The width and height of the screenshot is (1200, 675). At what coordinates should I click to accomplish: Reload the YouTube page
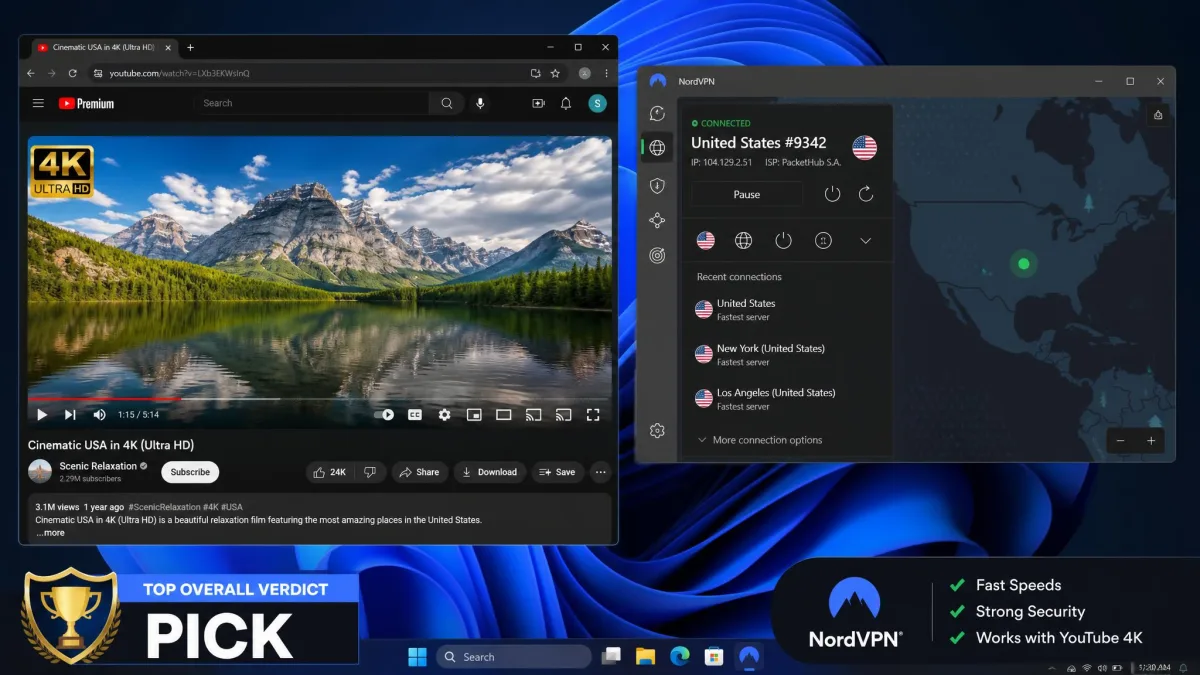coord(73,73)
